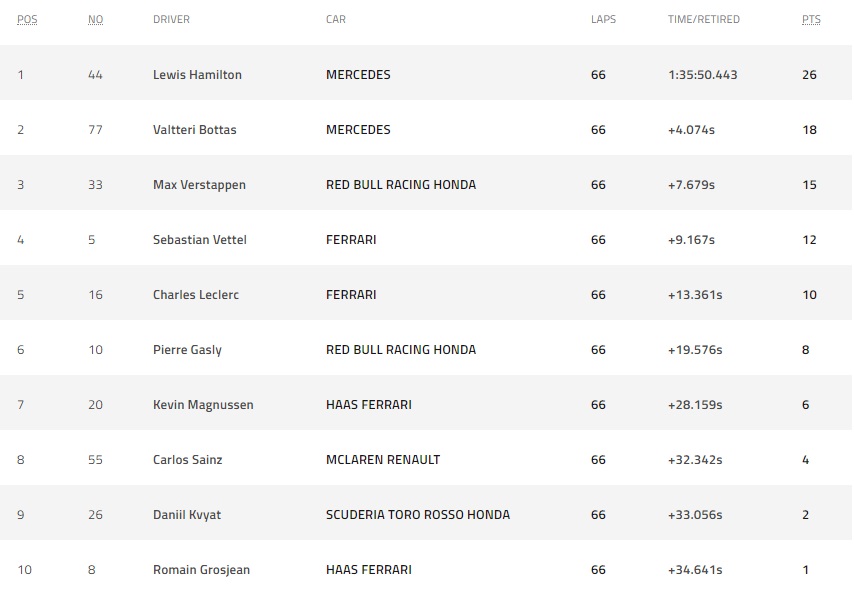Open Lewis Hamilton driver link
Screen dimensions: 854x592
tap(197, 75)
